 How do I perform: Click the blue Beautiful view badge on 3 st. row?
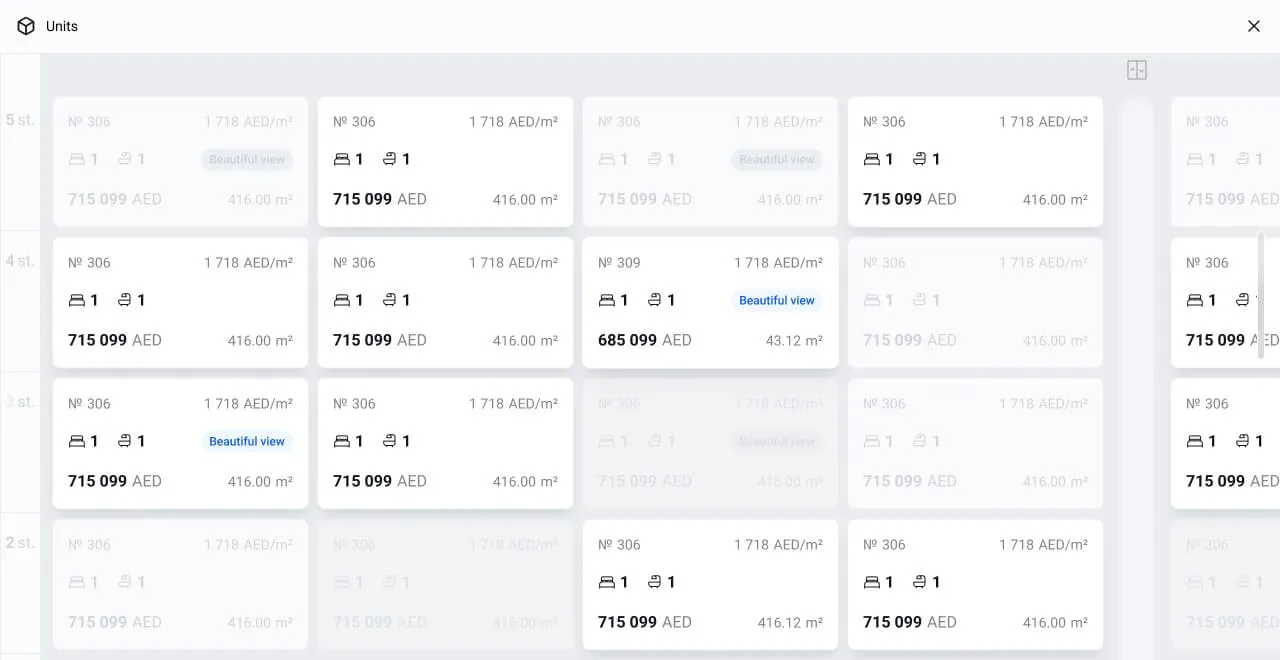(x=246, y=441)
